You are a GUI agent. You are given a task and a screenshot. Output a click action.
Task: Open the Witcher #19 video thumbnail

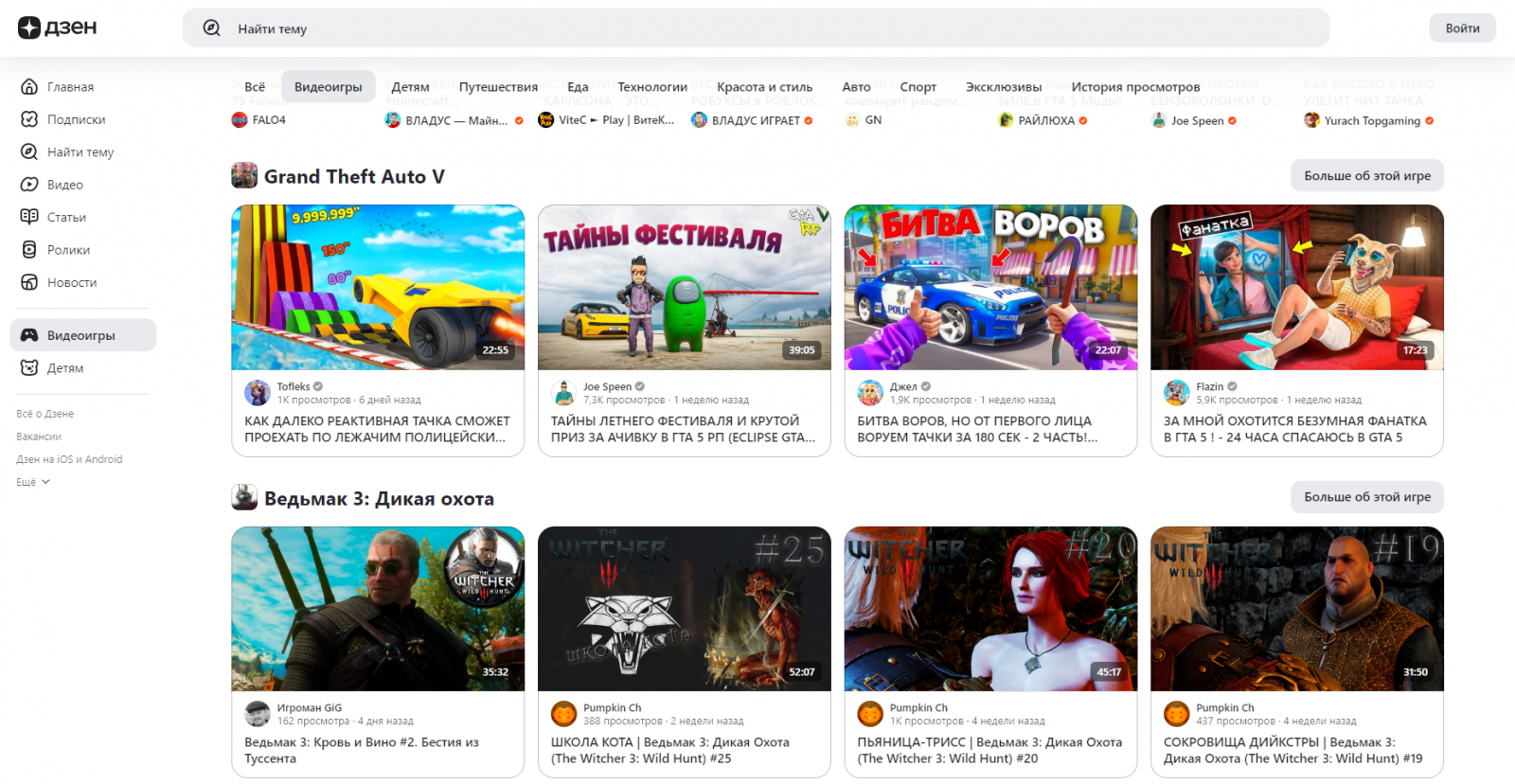[x=1297, y=609]
